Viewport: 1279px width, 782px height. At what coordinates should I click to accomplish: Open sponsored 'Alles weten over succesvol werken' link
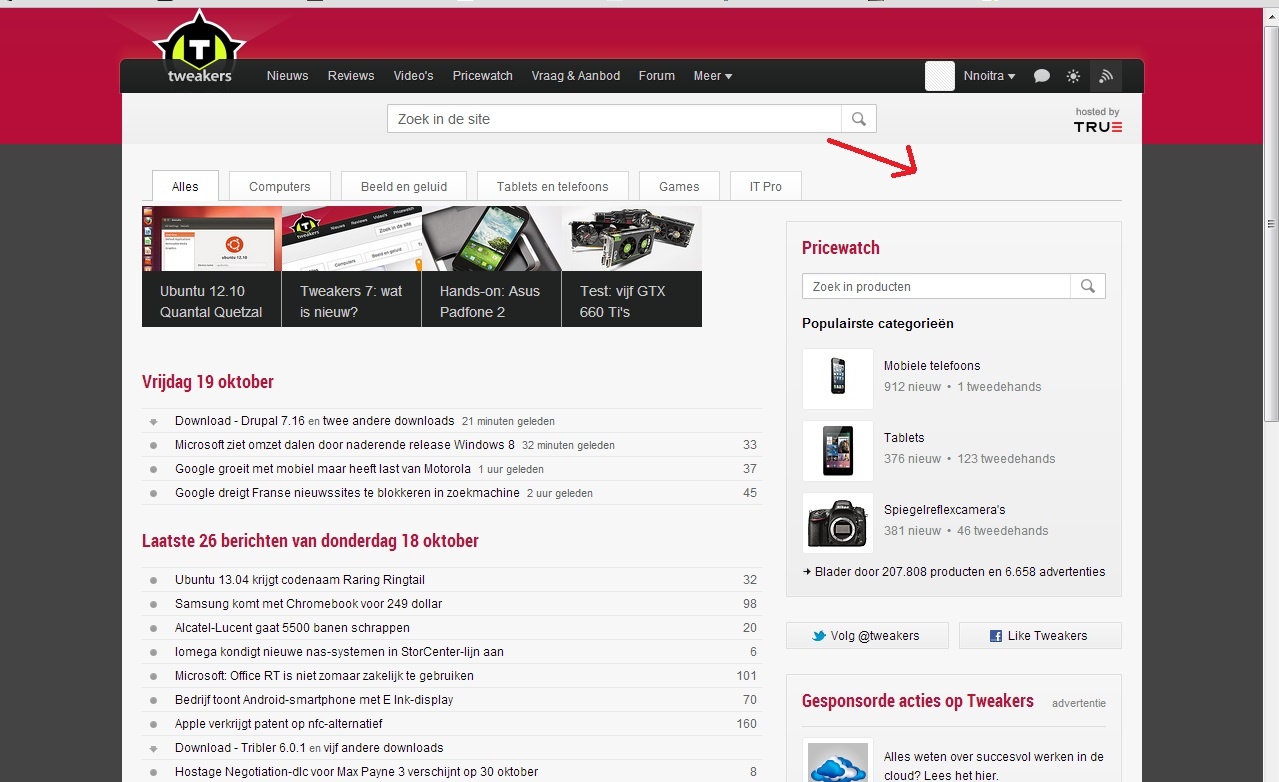point(994,766)
